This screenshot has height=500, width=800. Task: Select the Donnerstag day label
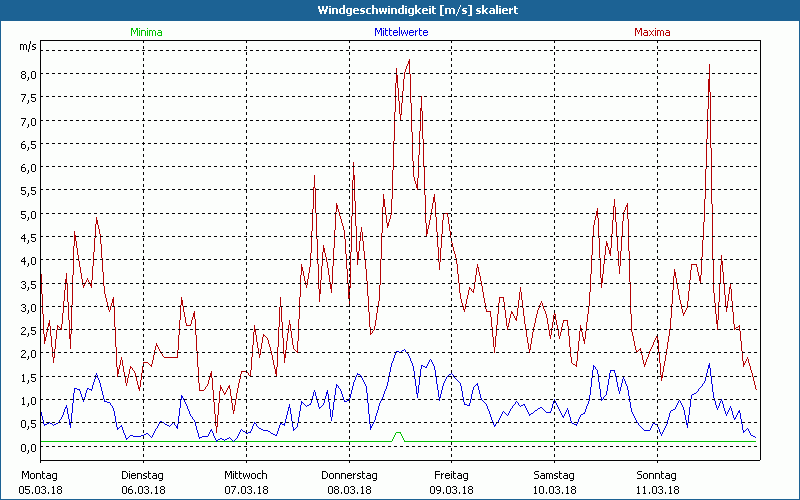click(349, 475)
